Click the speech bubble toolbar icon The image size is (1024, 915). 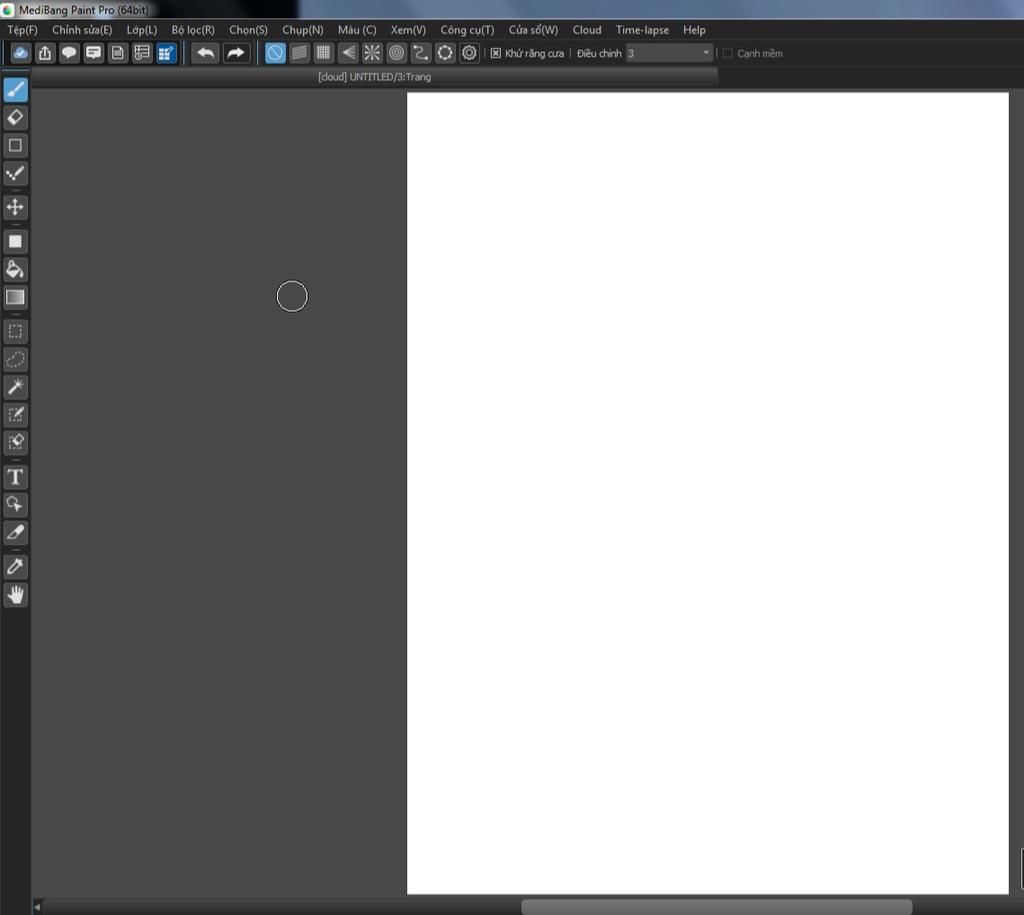coord(69,53)
